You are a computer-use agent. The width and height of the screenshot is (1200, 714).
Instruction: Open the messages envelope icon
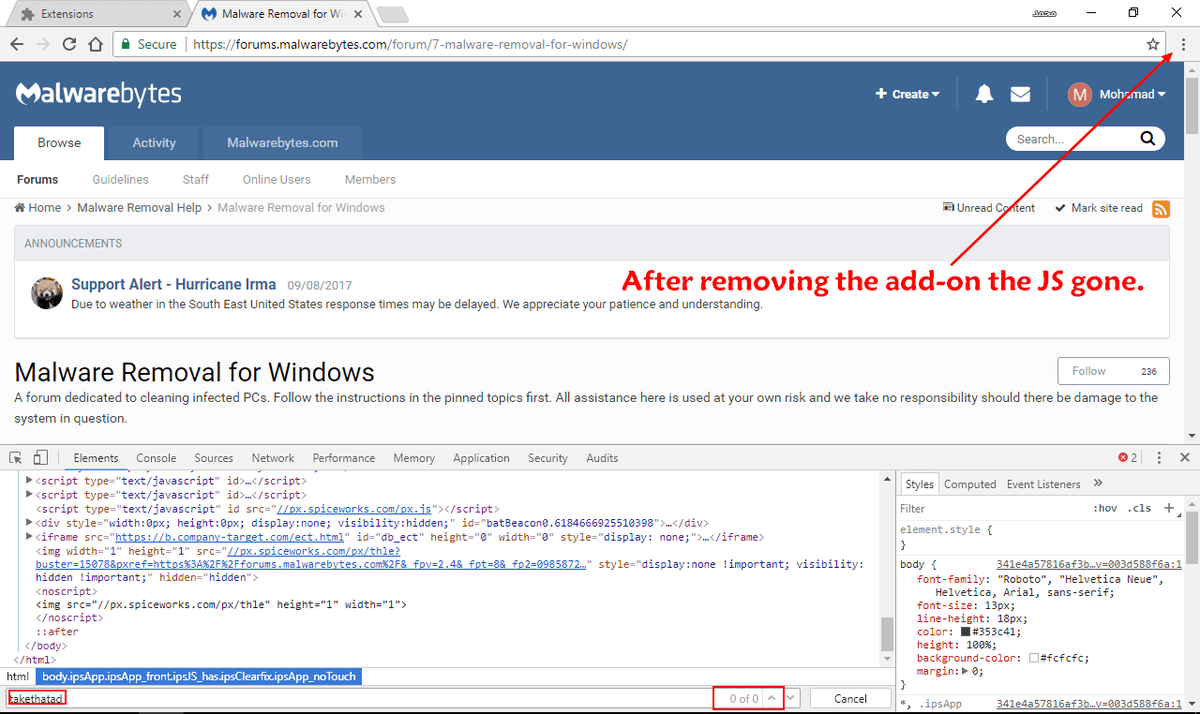pyautogui.click(x=1020, y=94)
